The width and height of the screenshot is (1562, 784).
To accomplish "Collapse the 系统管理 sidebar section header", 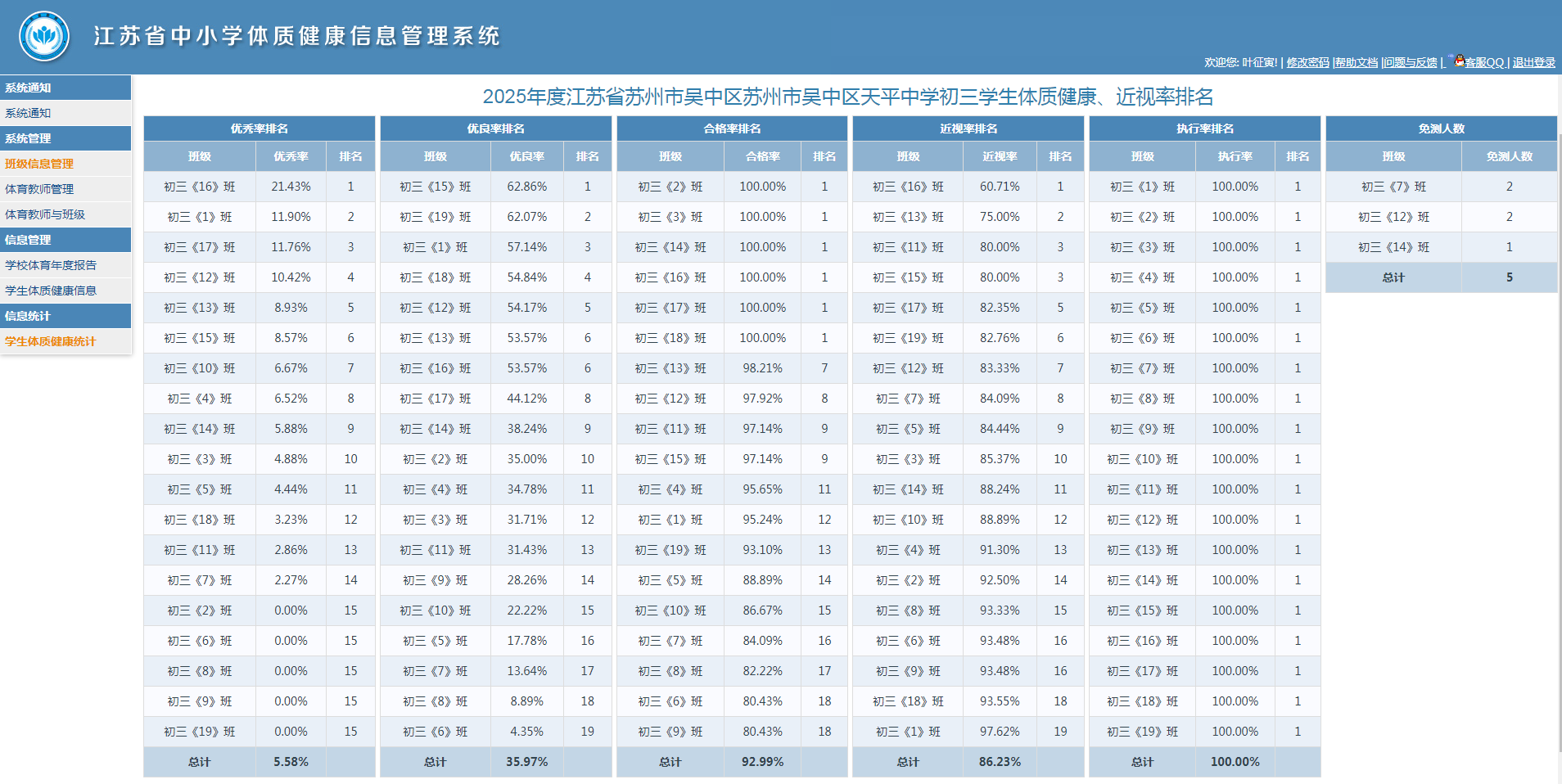I will click(65, 138).
